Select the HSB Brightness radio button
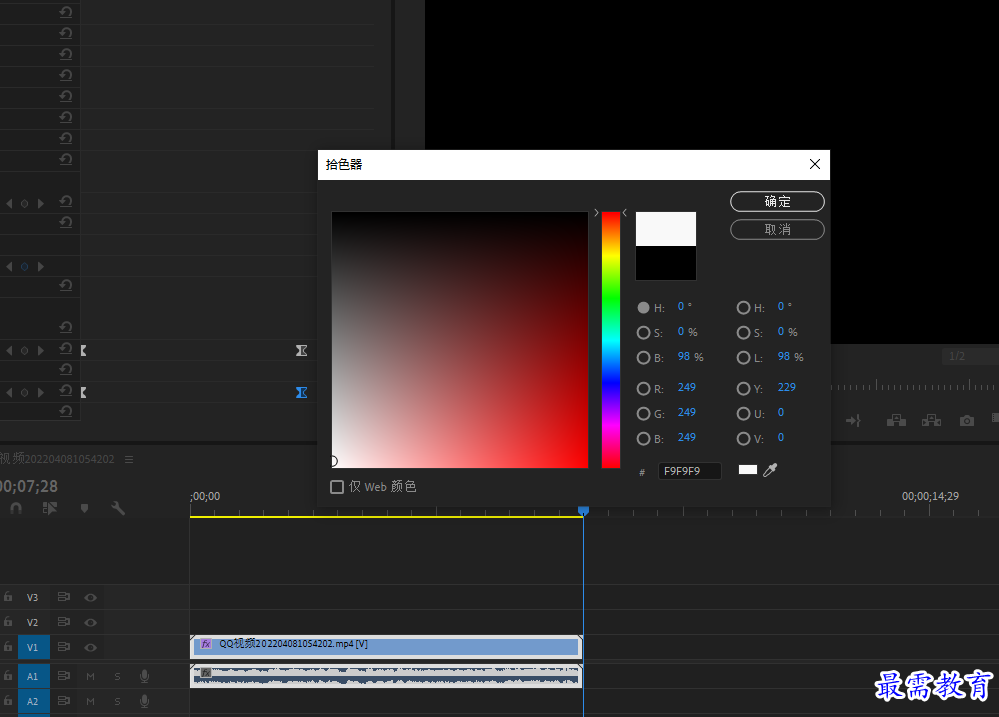Viewport: 999px width, 717px height. coord(643,358)
